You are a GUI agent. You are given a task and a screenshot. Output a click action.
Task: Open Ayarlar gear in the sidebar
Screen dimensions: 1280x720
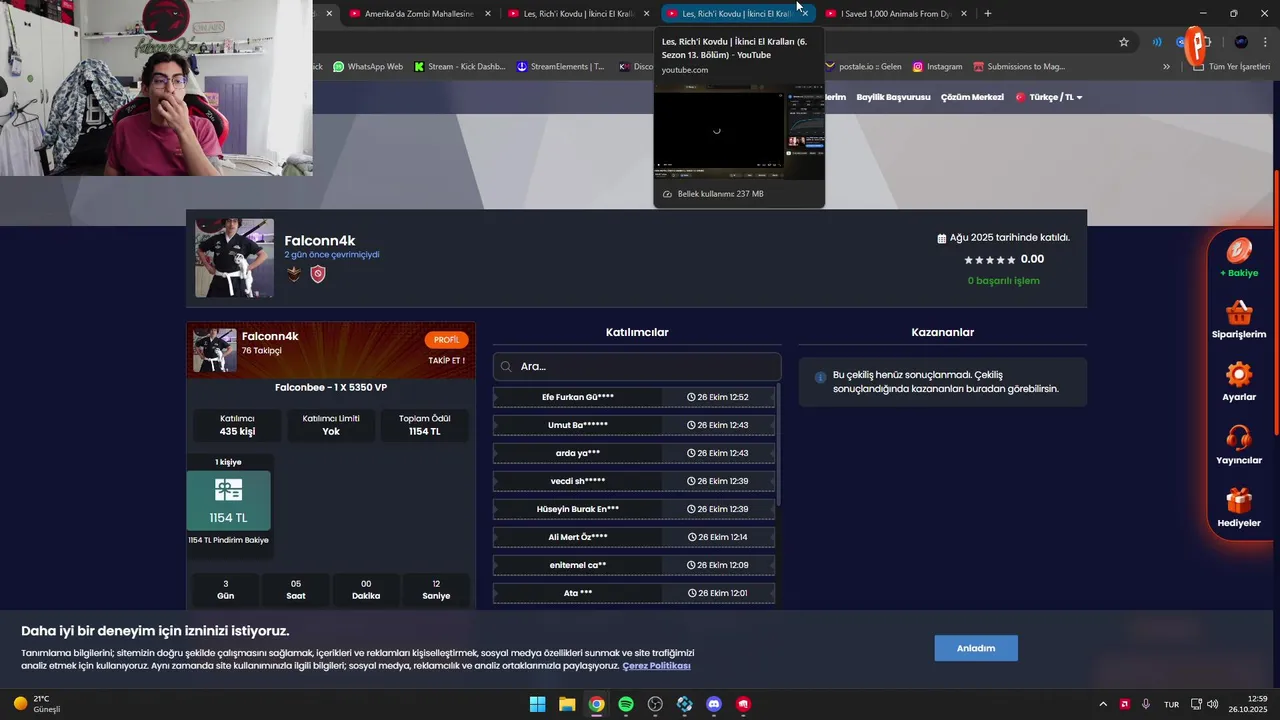coord(1239,382)
